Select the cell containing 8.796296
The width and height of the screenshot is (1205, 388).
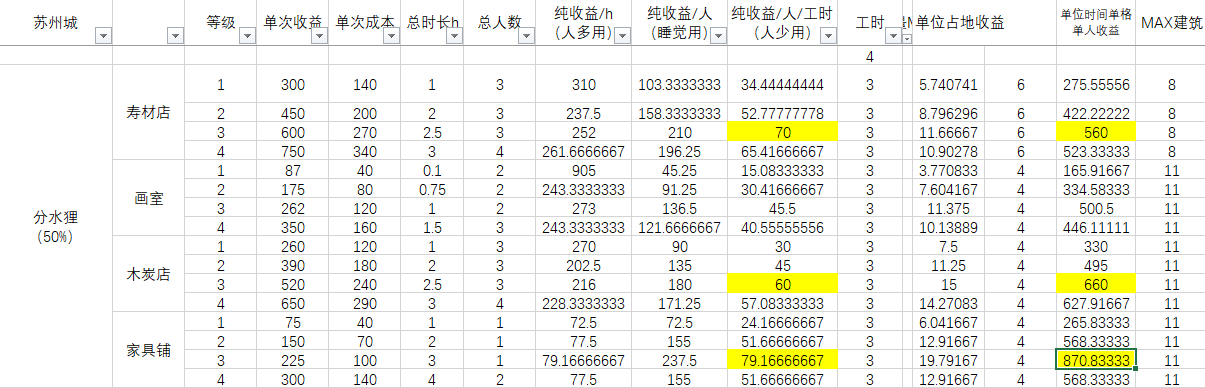coord(949,112)
